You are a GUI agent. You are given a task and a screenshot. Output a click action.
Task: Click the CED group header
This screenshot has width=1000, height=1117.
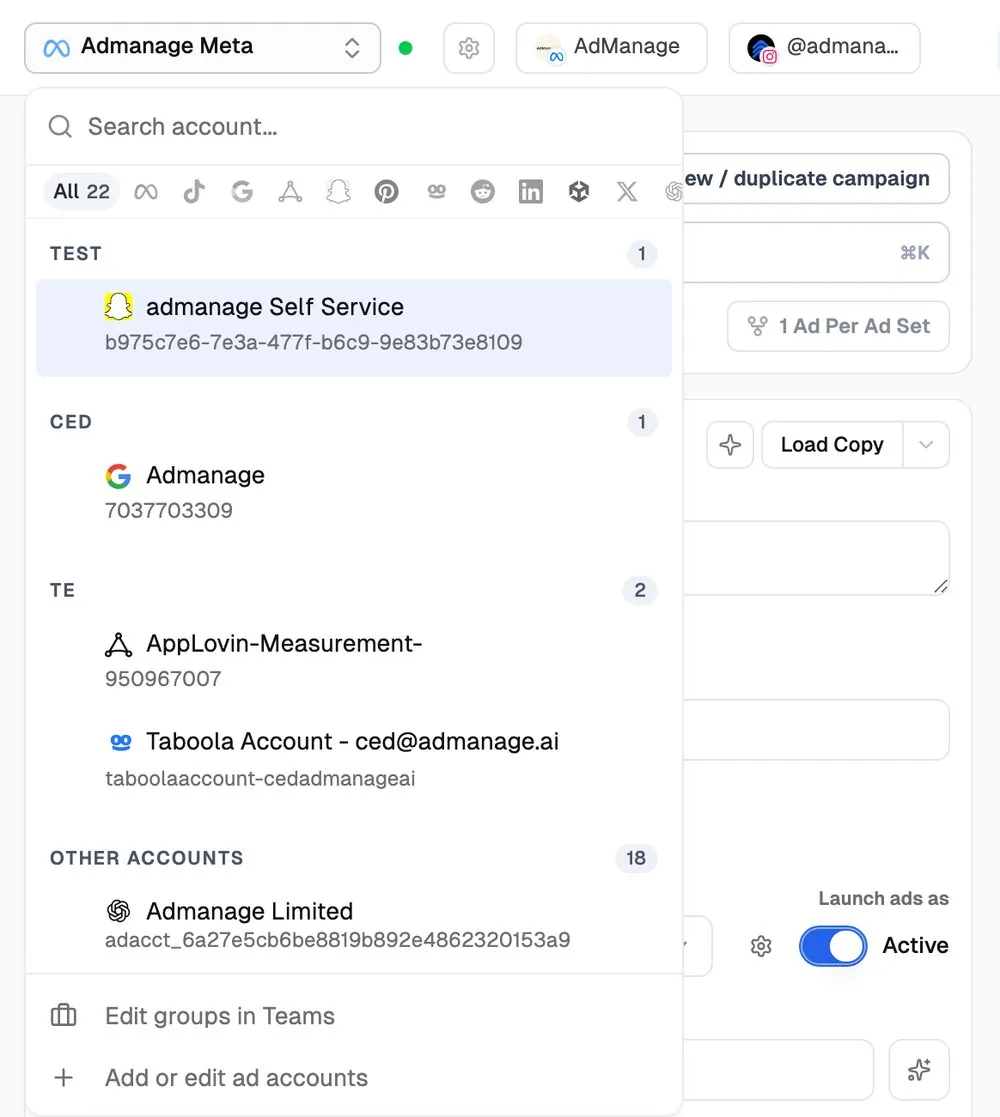(x=71, y=422)
